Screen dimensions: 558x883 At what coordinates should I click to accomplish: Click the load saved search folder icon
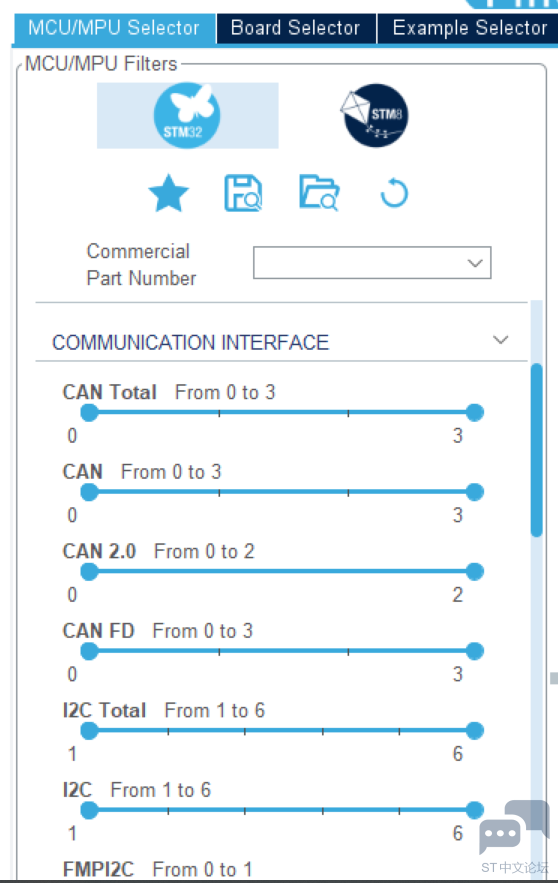319,193
